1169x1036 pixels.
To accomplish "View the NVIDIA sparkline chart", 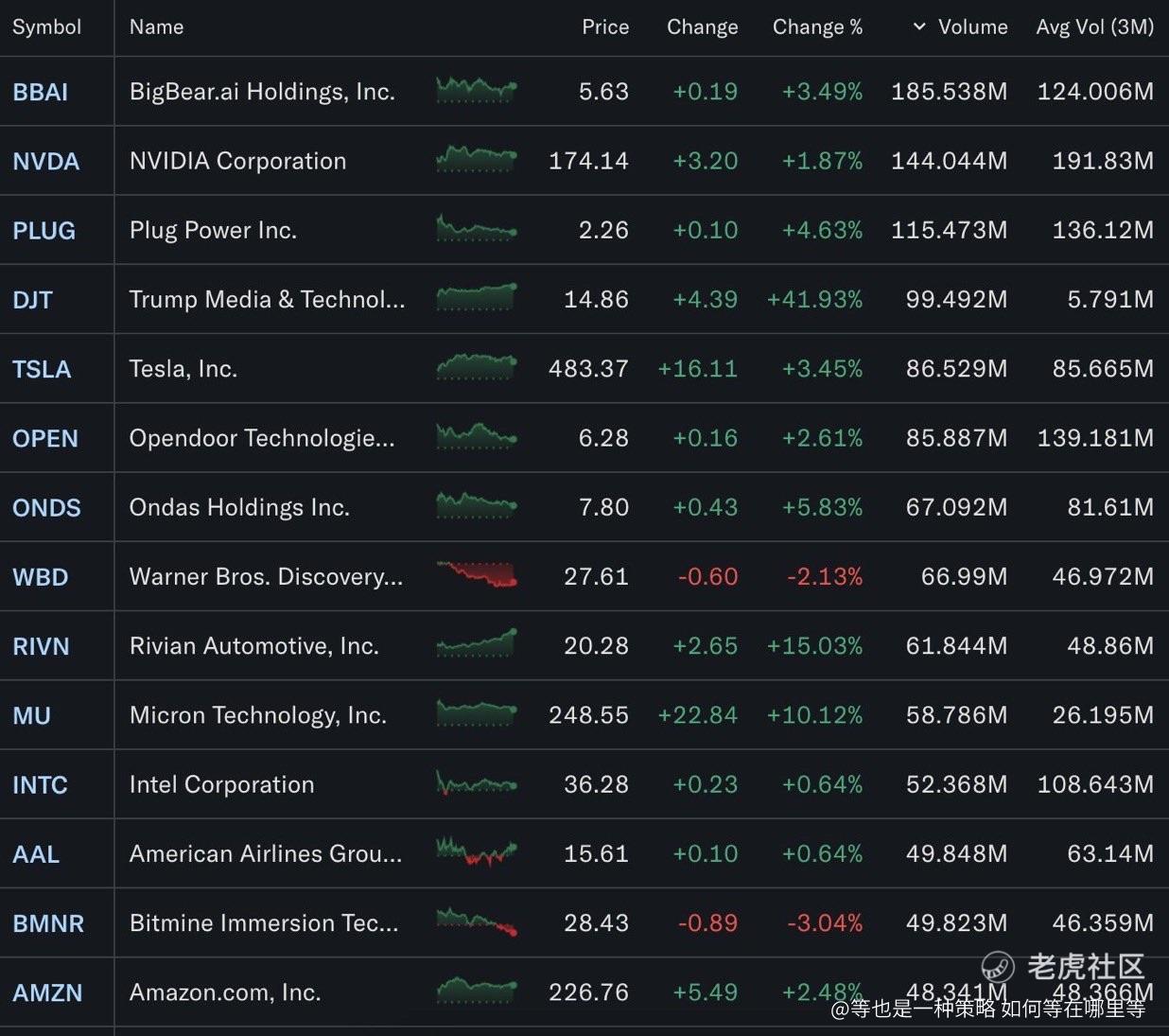I will point(477,160).
